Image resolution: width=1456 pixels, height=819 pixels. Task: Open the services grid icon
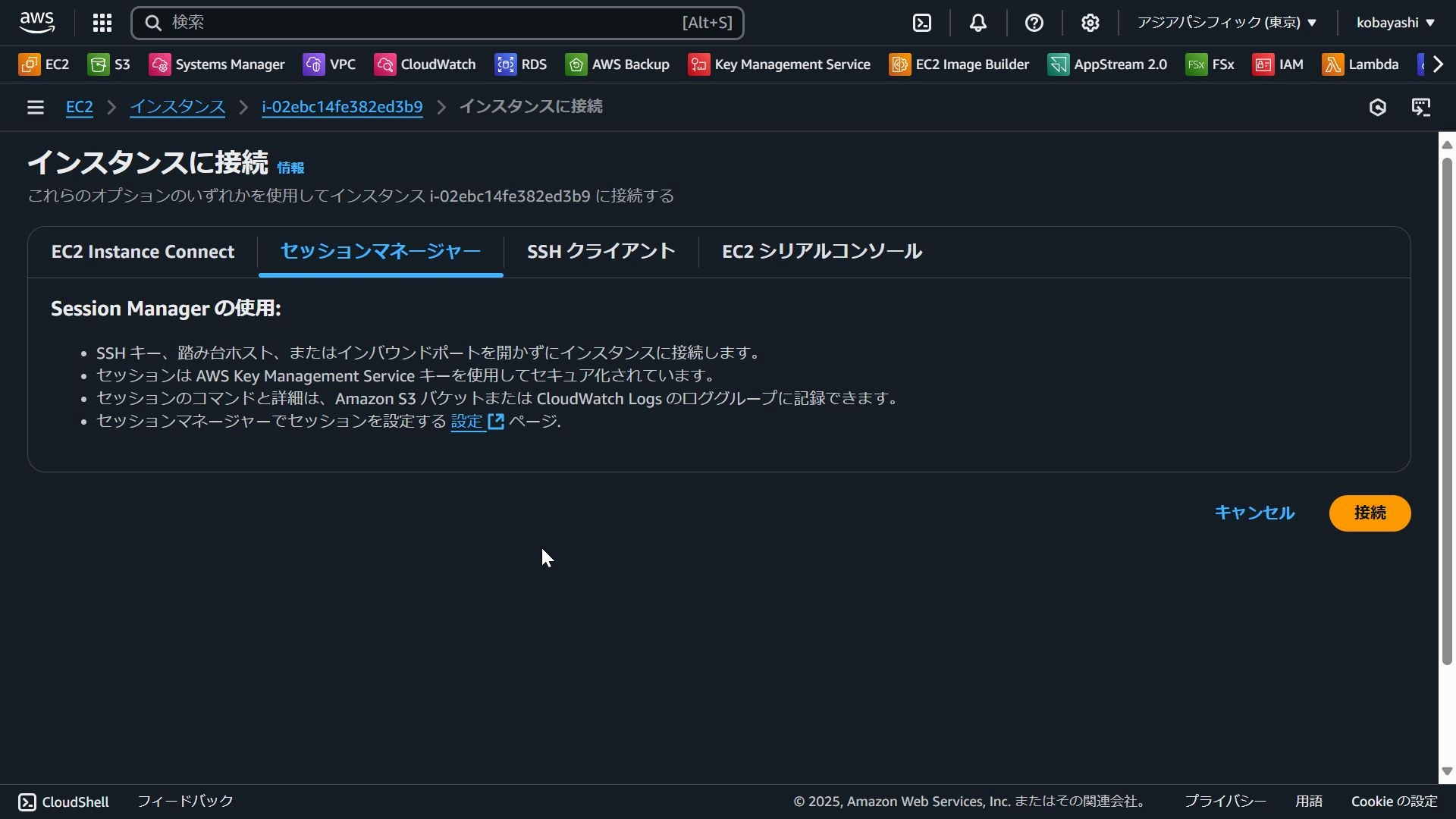(x=102, y=23)
